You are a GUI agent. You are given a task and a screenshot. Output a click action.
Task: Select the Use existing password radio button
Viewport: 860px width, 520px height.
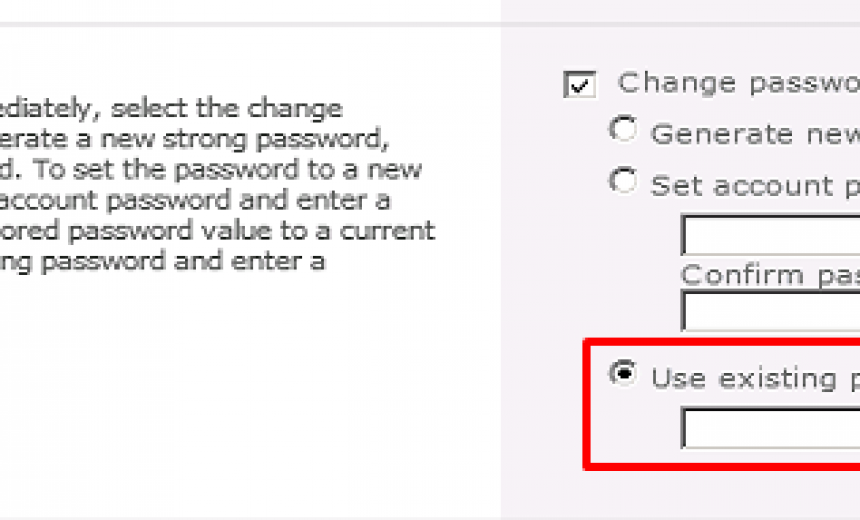[623, 374]
